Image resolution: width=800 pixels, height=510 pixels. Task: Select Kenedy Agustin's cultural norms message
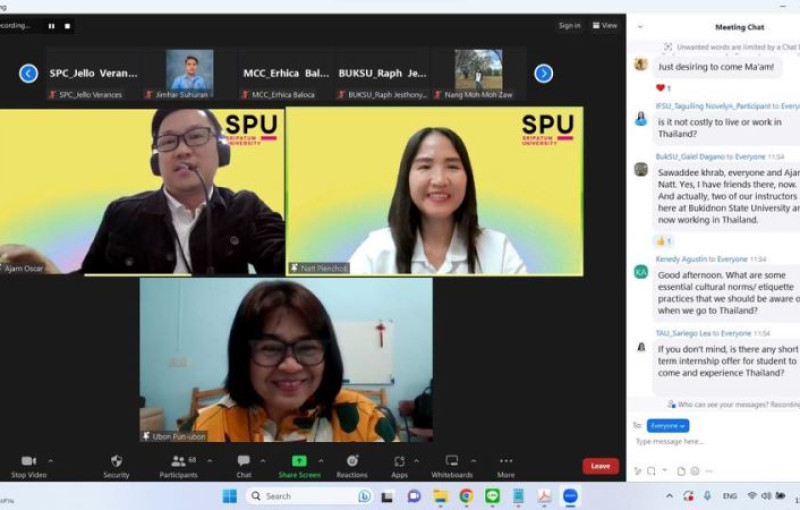click(x=727, y=293)
